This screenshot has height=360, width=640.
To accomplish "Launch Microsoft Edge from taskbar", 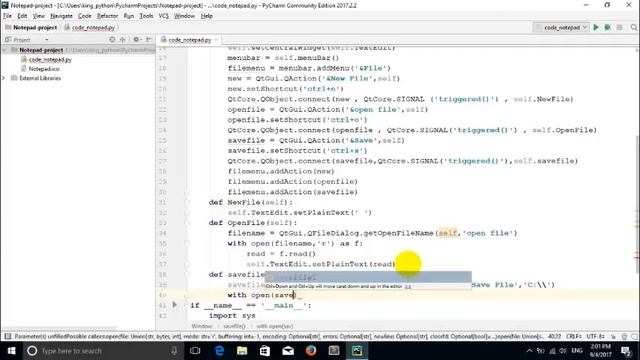I will 219,351.
